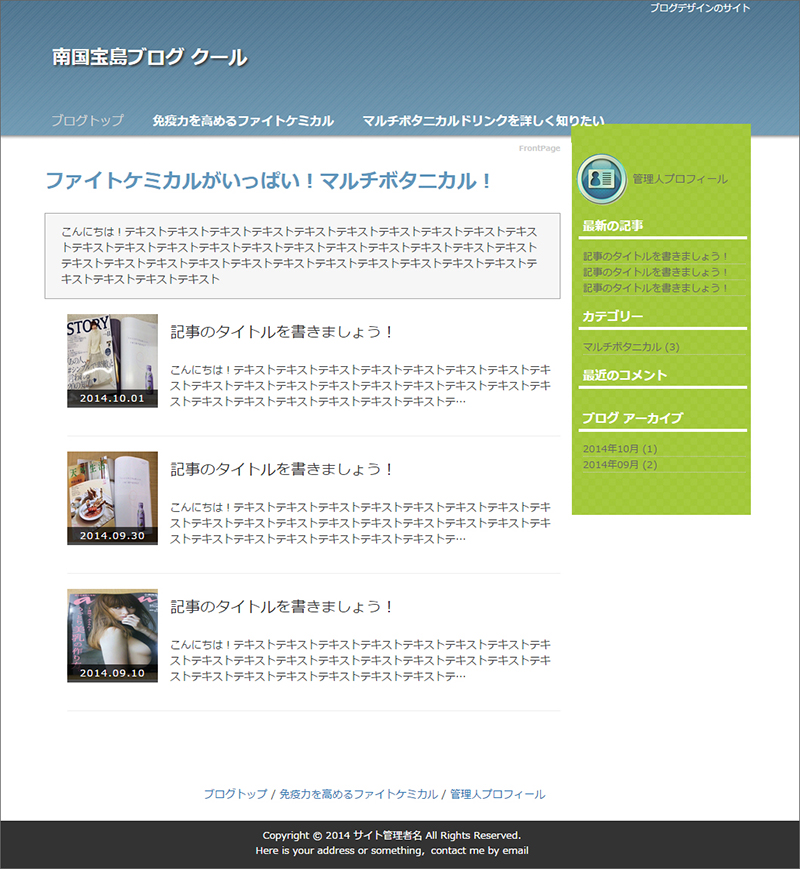Click the article title beside the 2014.09.10 thumbnail

tap(283, 607)
